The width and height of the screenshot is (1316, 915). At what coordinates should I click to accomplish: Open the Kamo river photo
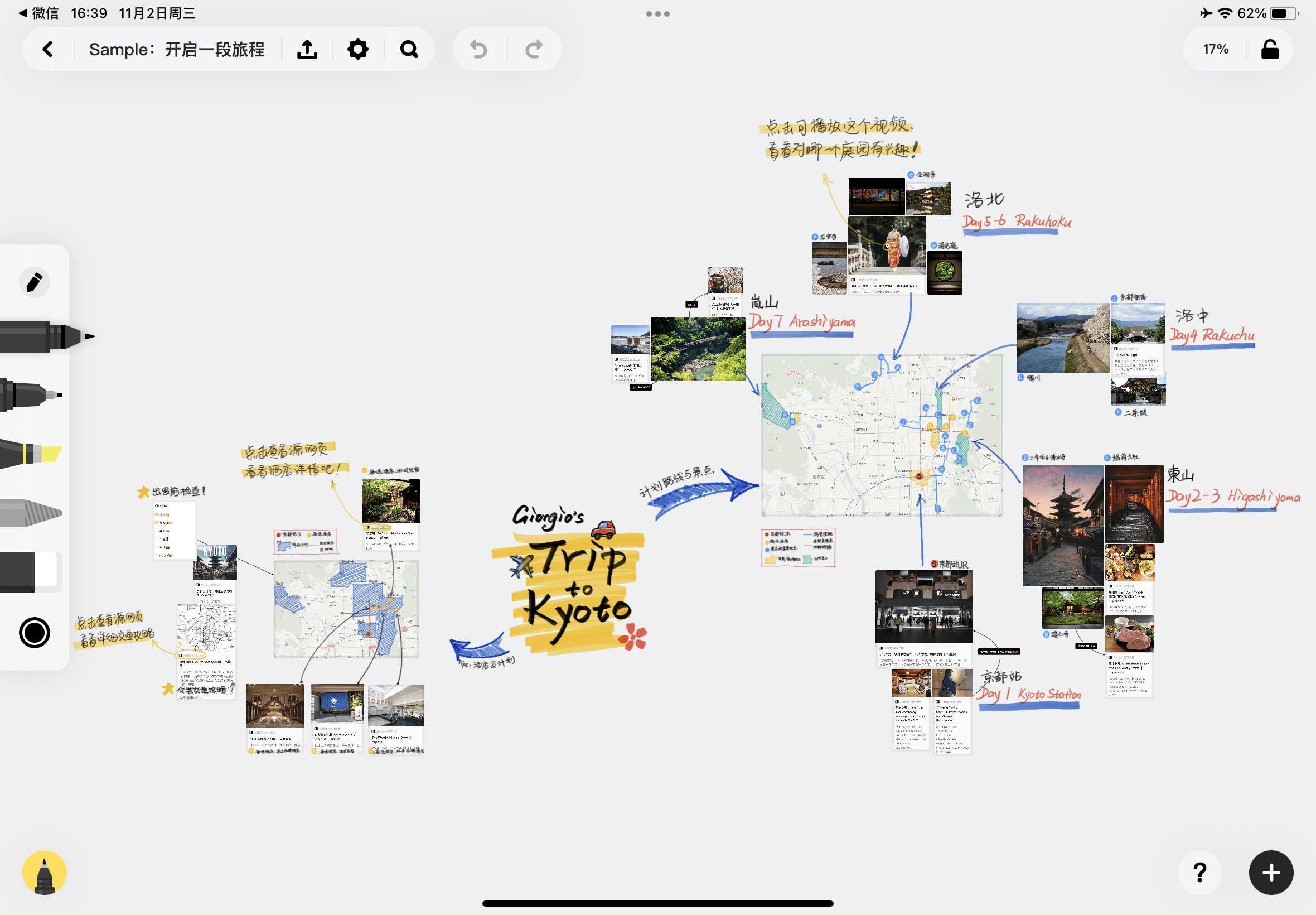[1063, 338]
